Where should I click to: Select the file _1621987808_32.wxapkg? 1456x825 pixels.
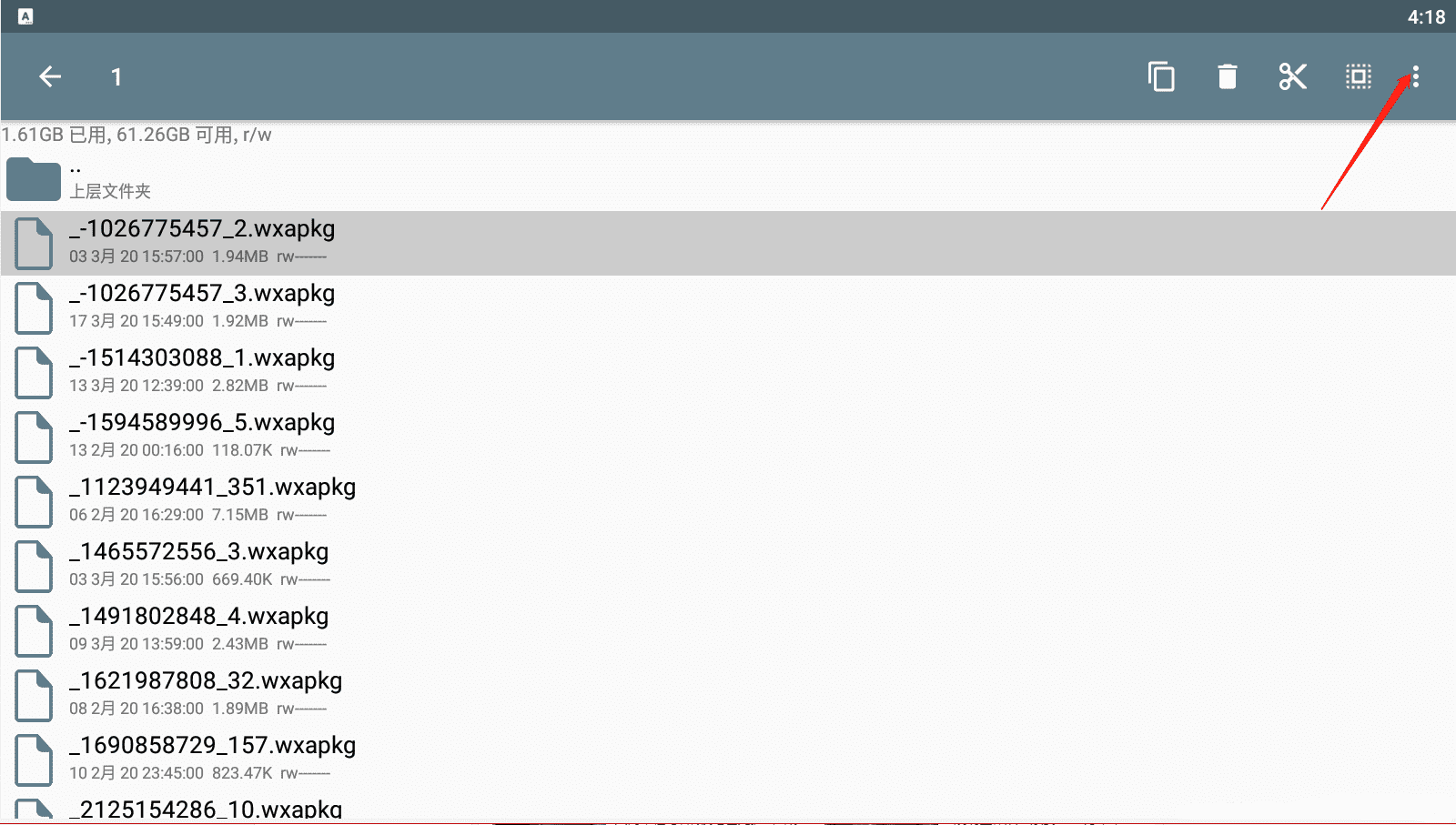[x=728, y=695]
